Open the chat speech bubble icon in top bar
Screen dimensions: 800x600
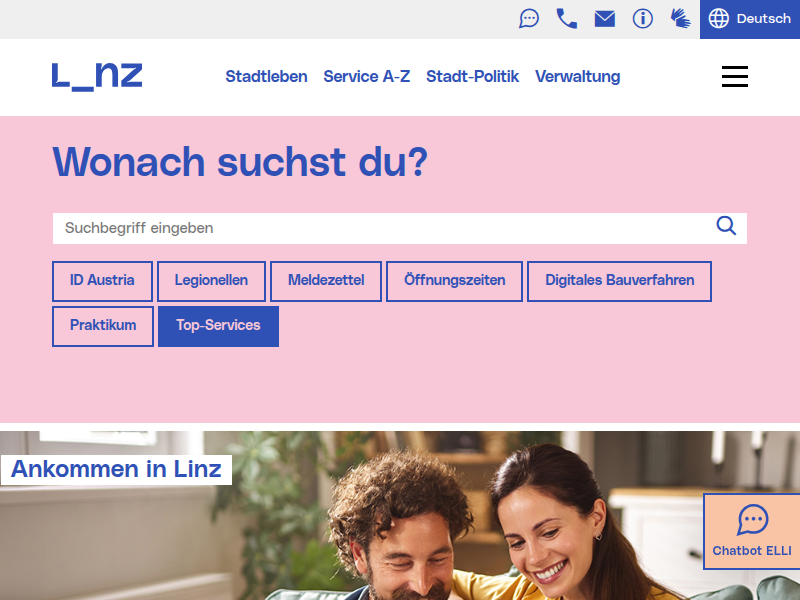click(529, 19)
